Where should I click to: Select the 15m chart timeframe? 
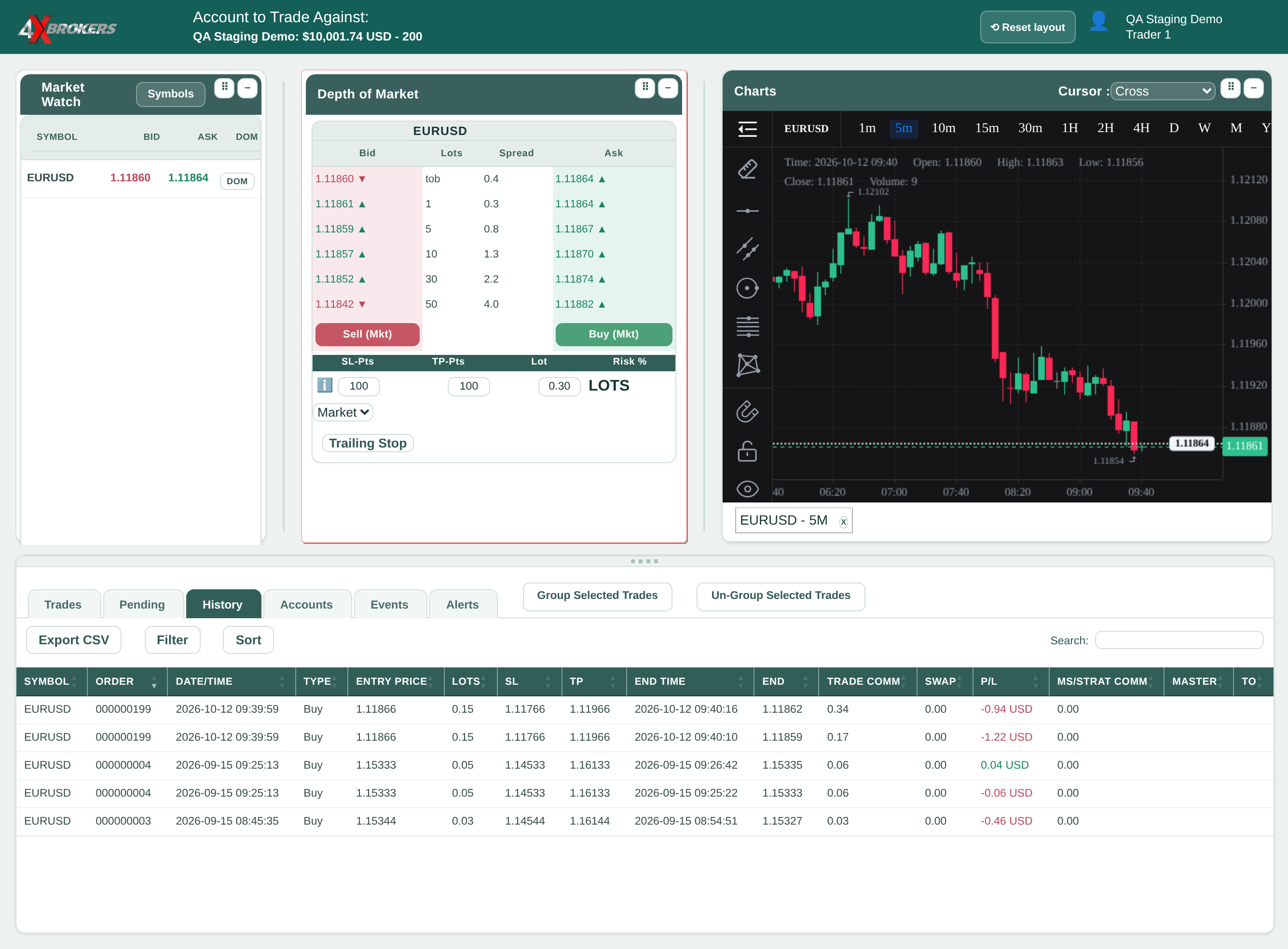point(986,127)
